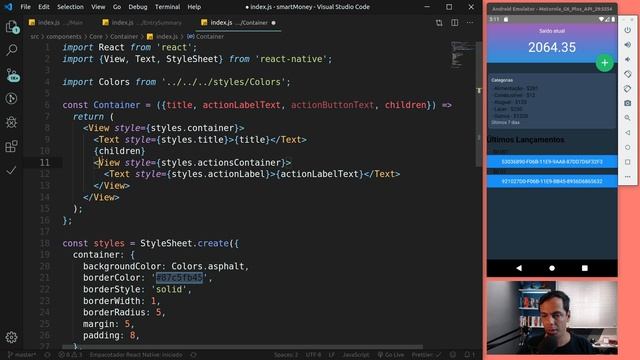Viewport: 640px width, 360px height.
Task: Click the master branch in the status bar
Action: 22,355
